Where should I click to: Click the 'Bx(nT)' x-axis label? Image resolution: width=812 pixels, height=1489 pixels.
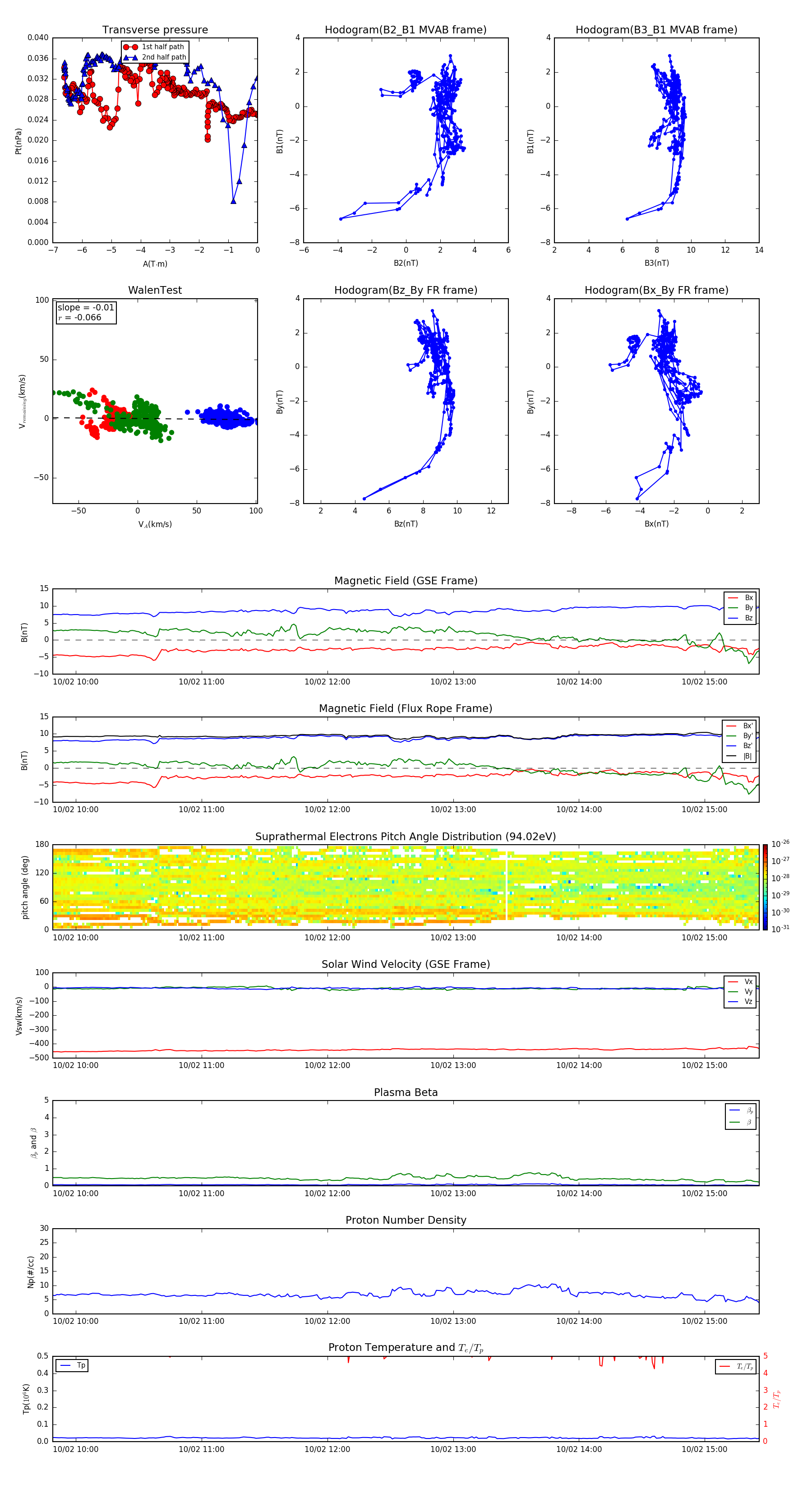[656, 524]
